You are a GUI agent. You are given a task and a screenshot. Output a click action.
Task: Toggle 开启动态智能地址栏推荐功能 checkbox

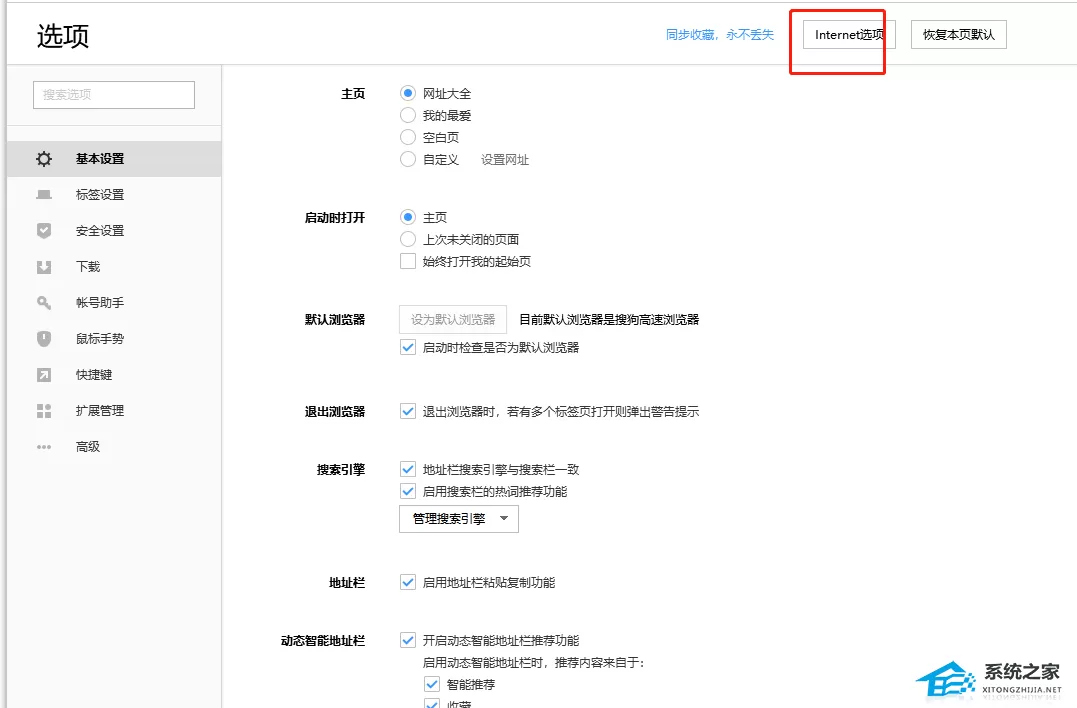[x=408, y=640]
